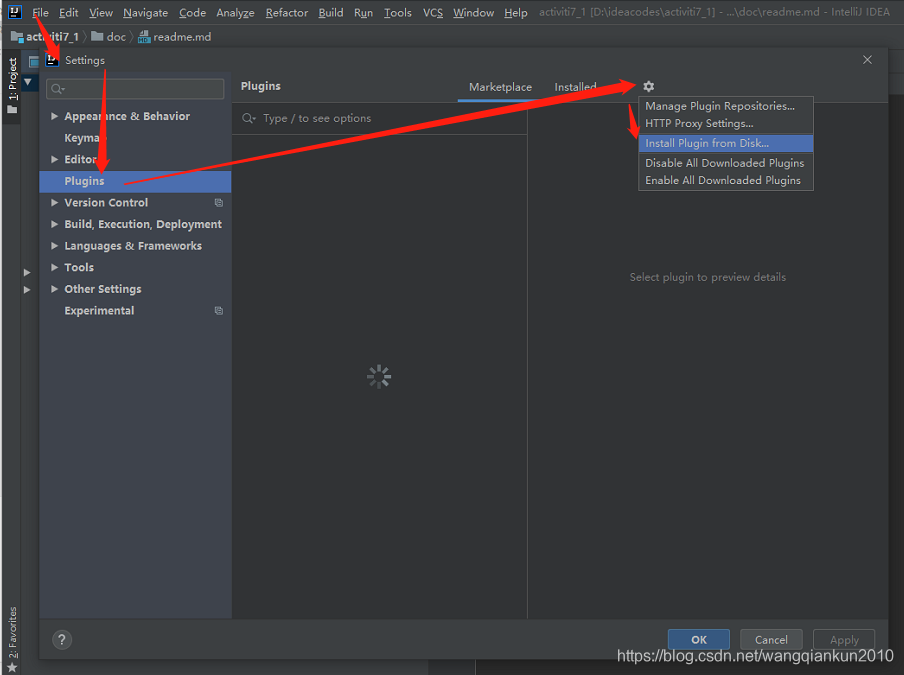
Task: Click the help question mark button
Action: click(x=62, y=639)
